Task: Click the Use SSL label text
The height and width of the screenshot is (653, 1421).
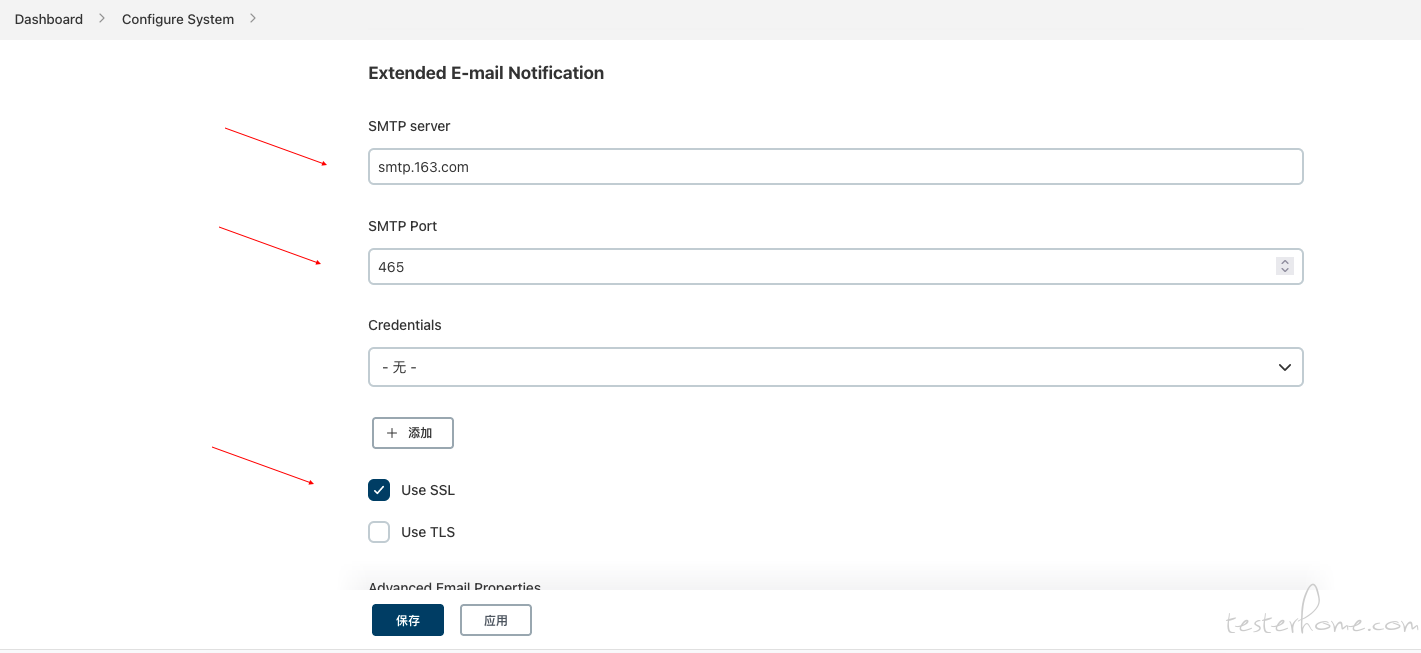Action: click(x=428, y=490)
